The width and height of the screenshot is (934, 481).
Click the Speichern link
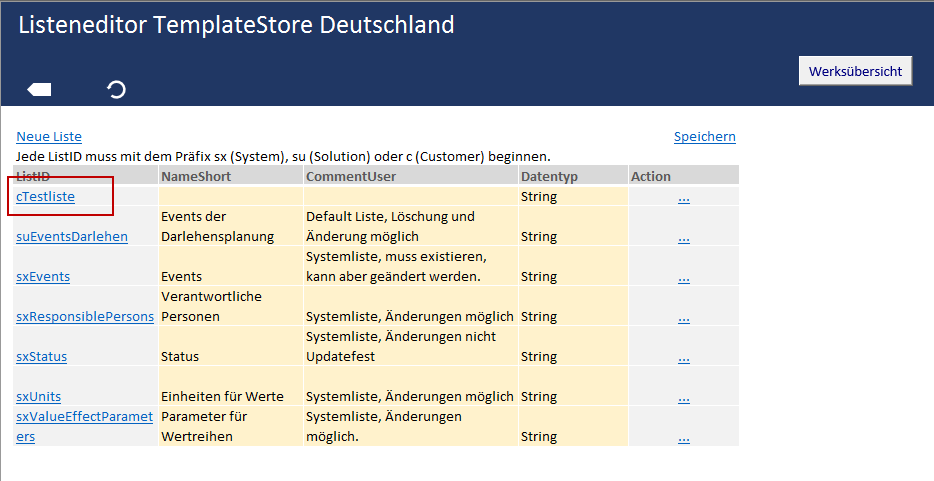click(x=704, y=136)
